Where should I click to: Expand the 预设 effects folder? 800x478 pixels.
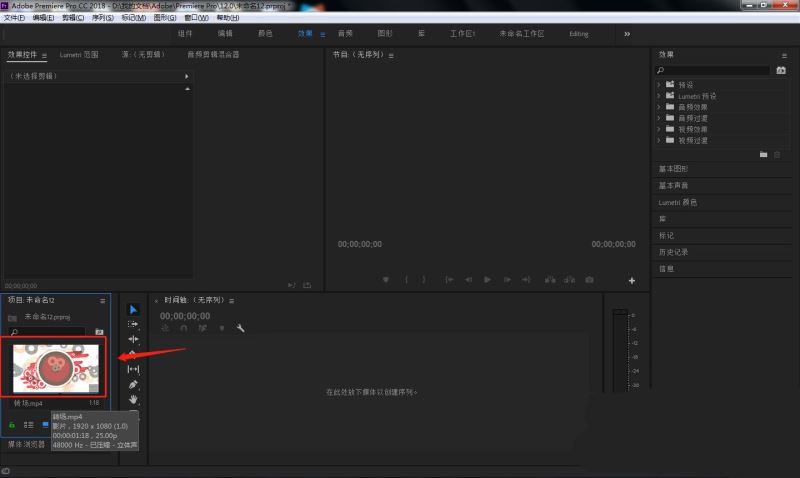[659, 85]
